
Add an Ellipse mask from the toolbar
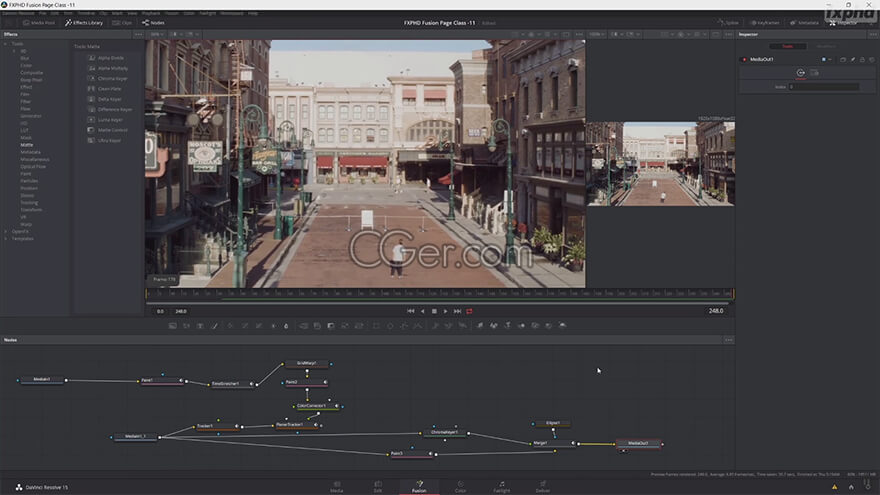(x=390, y=326)
